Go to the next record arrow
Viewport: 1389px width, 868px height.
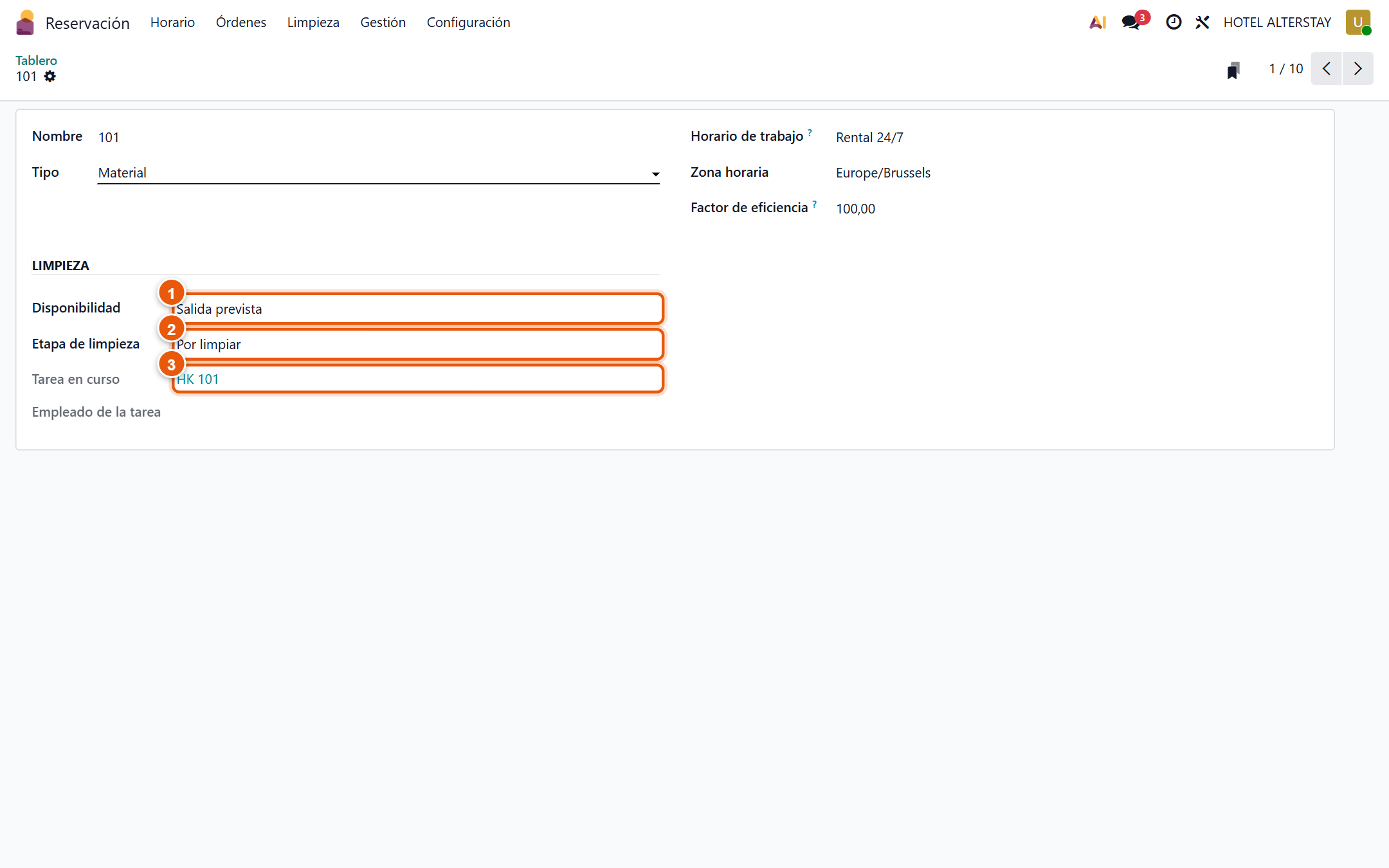click(x=1357, y=69)
